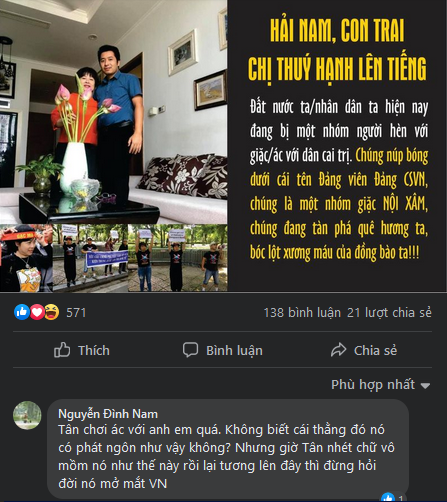Open the reaction count 571 list

(x=76, y=313)
